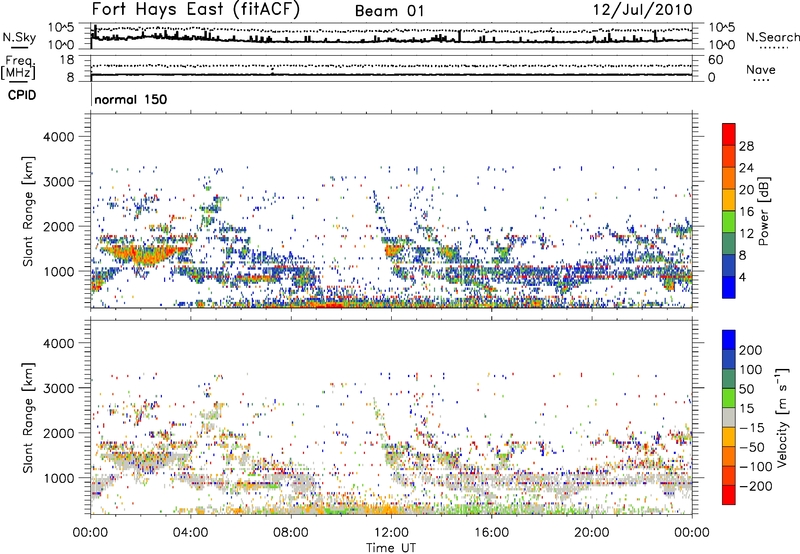The image size is (800, 554).
Task: Click the '16' tick on Power color bar
Action: pos(746,212)
